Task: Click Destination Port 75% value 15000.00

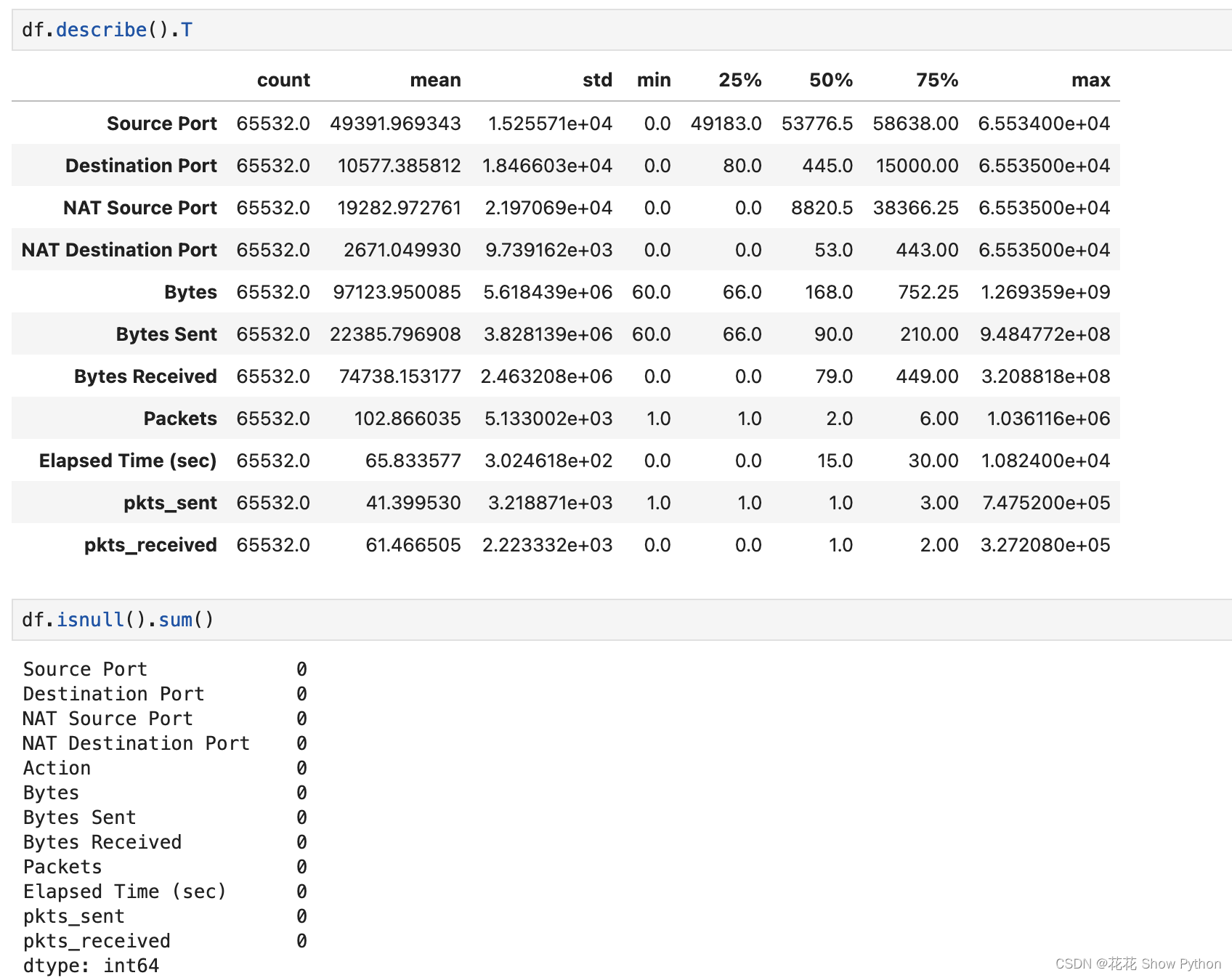Action: tap(917, 166)
